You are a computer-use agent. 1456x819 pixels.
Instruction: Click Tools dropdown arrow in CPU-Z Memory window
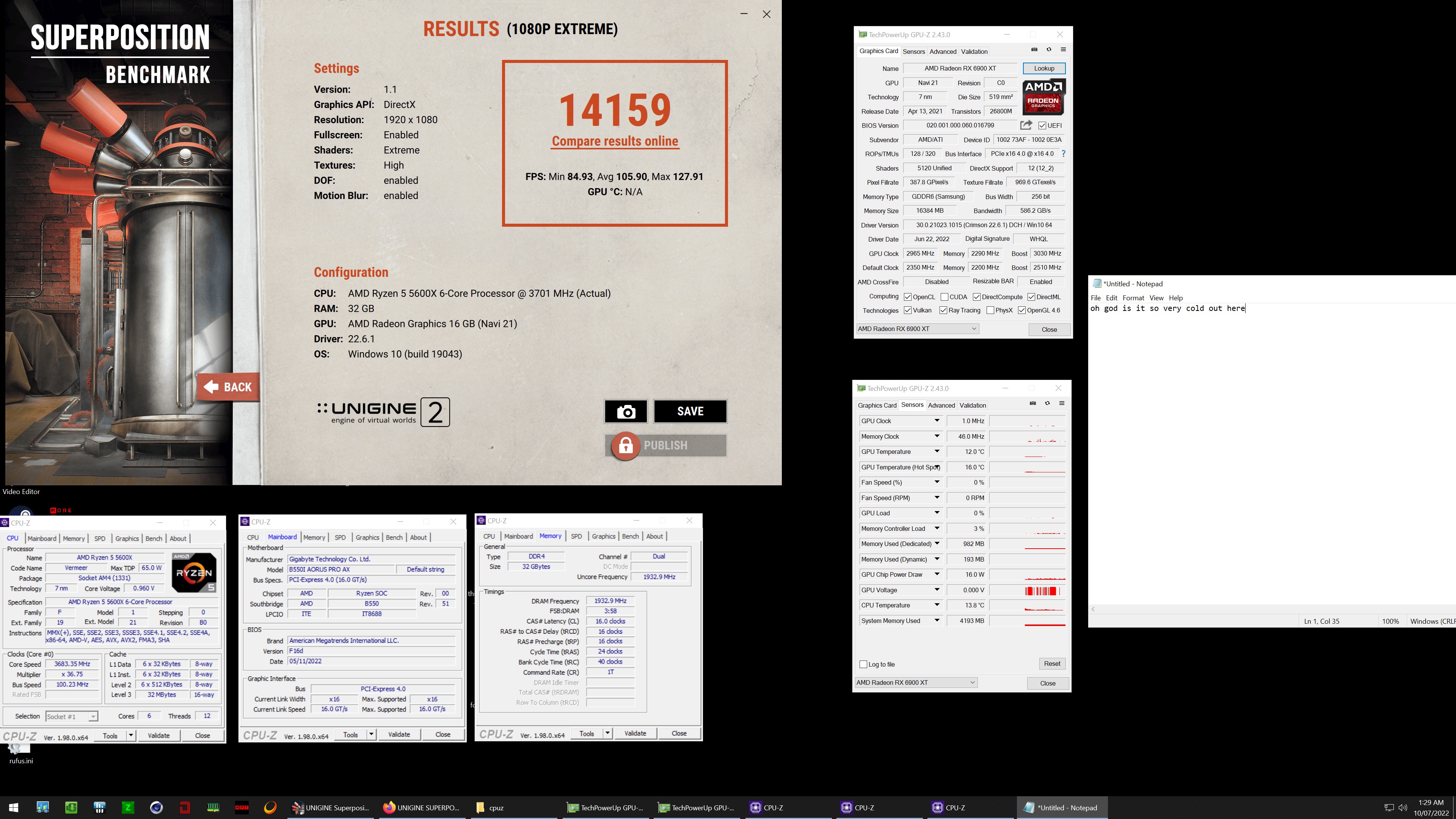click(607, 734)
